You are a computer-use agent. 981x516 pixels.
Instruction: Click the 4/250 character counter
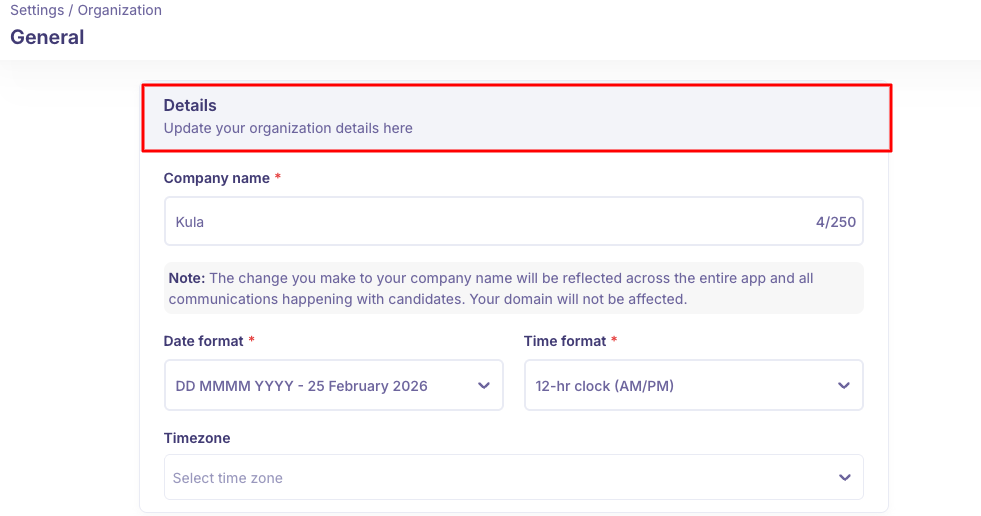click(836, 222)
